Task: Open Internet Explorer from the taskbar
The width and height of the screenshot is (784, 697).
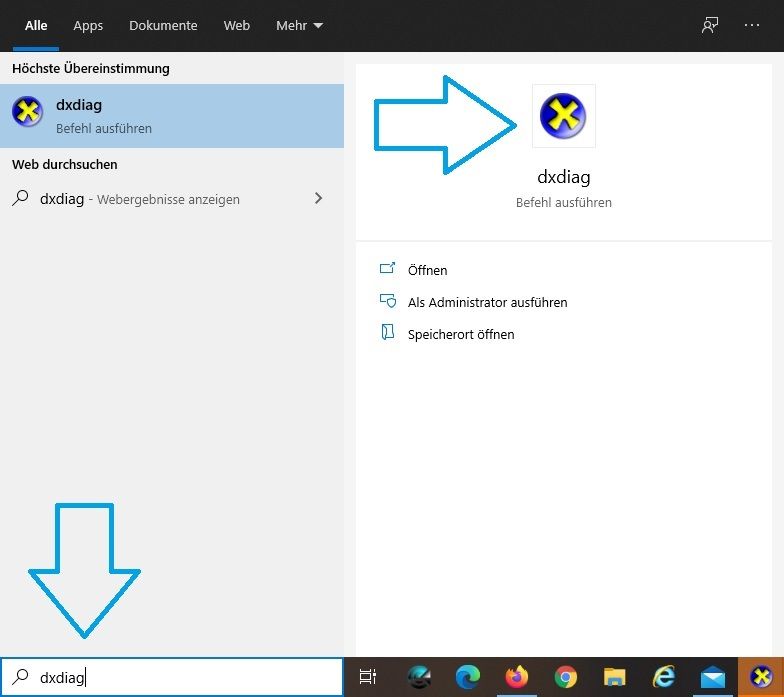Action: point(663,677)
